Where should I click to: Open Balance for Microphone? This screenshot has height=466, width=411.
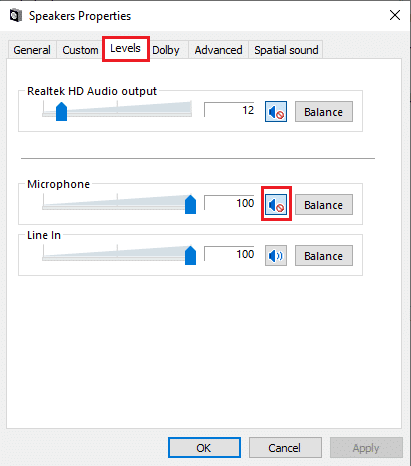[324, 204]
